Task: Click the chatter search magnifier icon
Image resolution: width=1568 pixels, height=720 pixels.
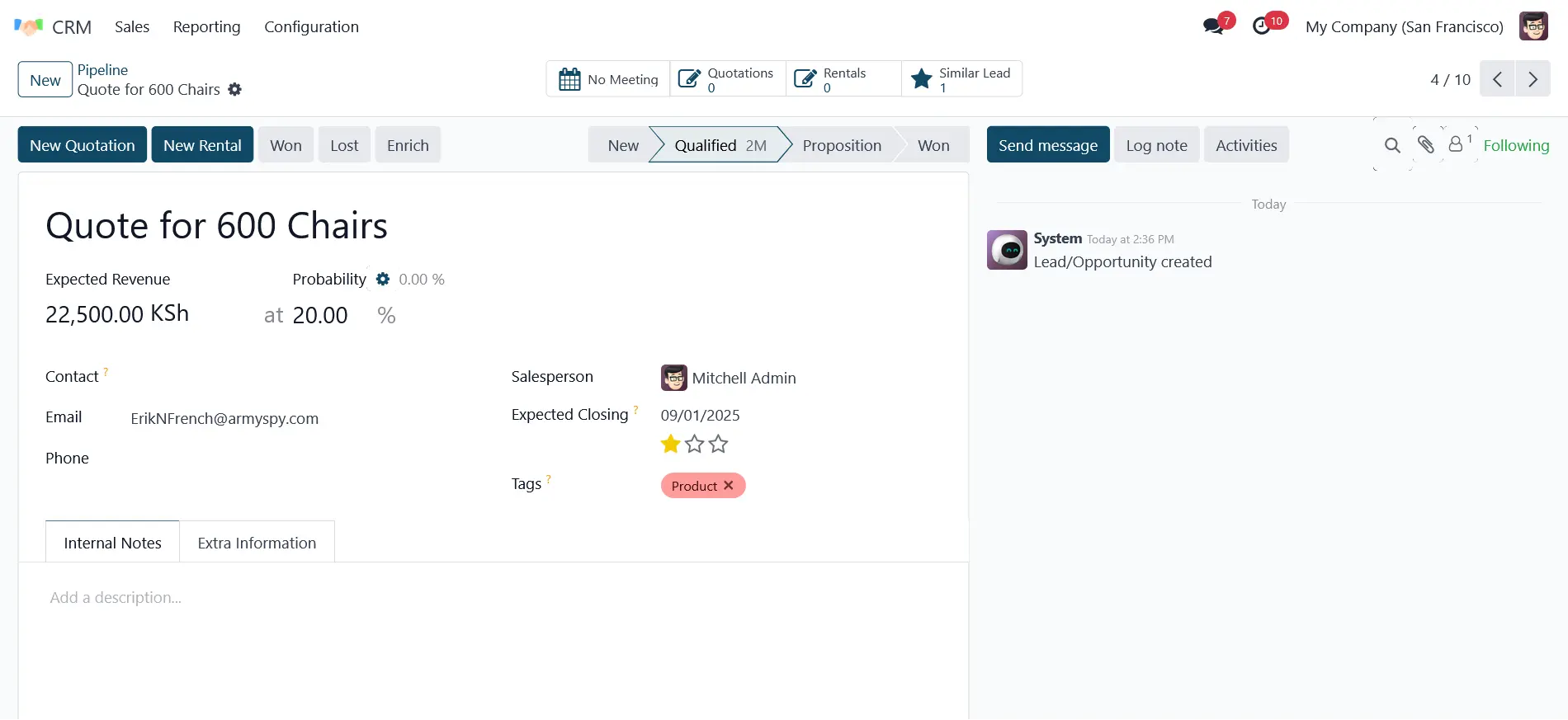Action: 1392,145
